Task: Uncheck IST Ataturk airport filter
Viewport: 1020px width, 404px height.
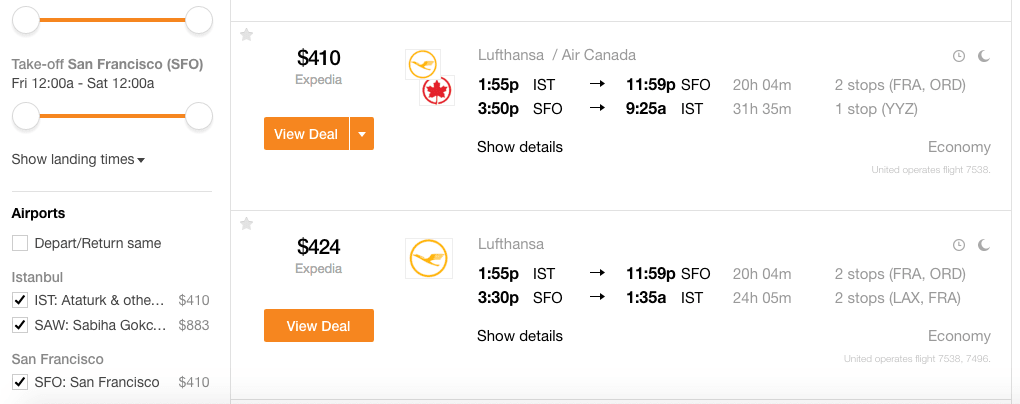Action: pyautogui.click(x=20, y=300)
